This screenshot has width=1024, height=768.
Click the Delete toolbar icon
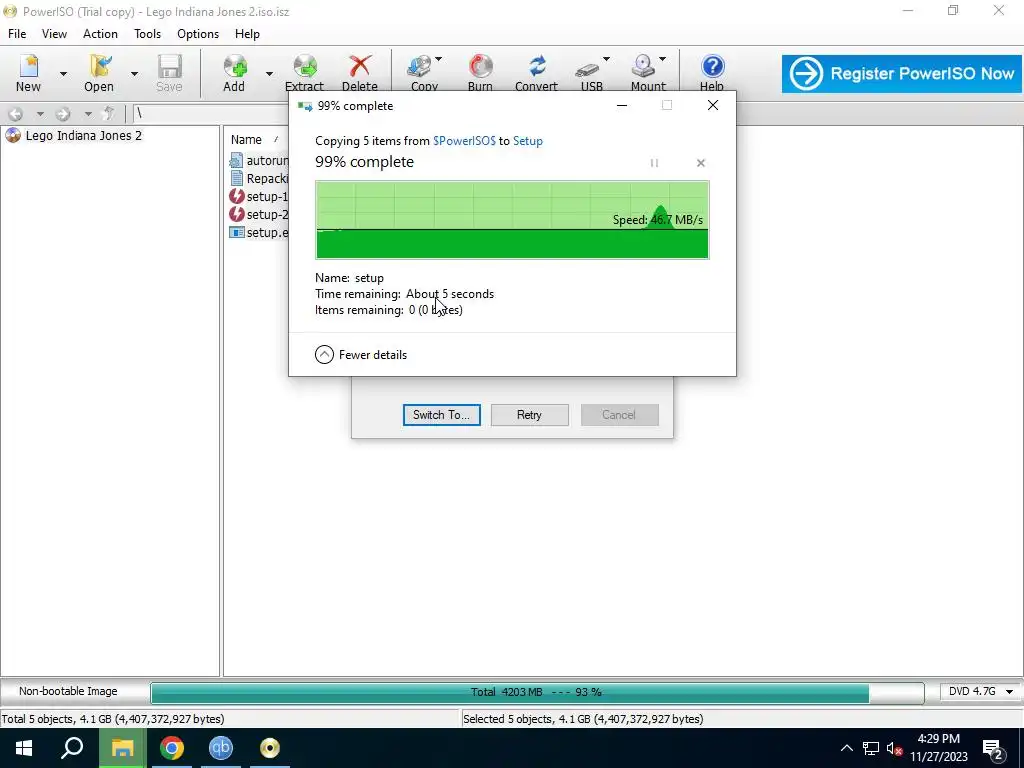[x=360, y=72]
